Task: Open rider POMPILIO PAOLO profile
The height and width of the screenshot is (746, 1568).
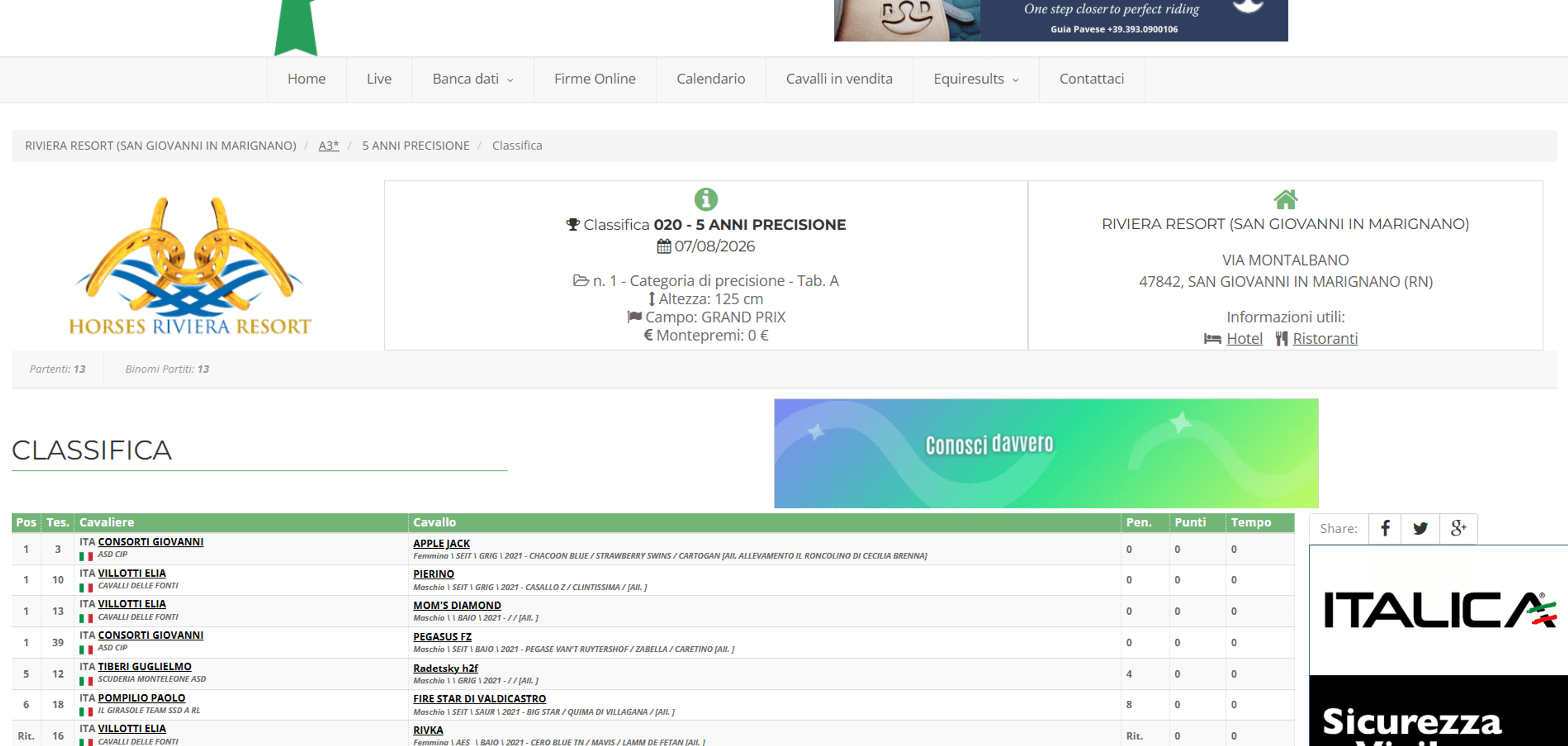Action: pos(142,698)
